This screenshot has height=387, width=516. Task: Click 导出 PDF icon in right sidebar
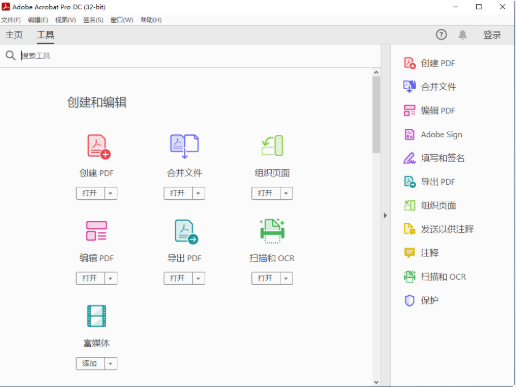pos(410,182)
